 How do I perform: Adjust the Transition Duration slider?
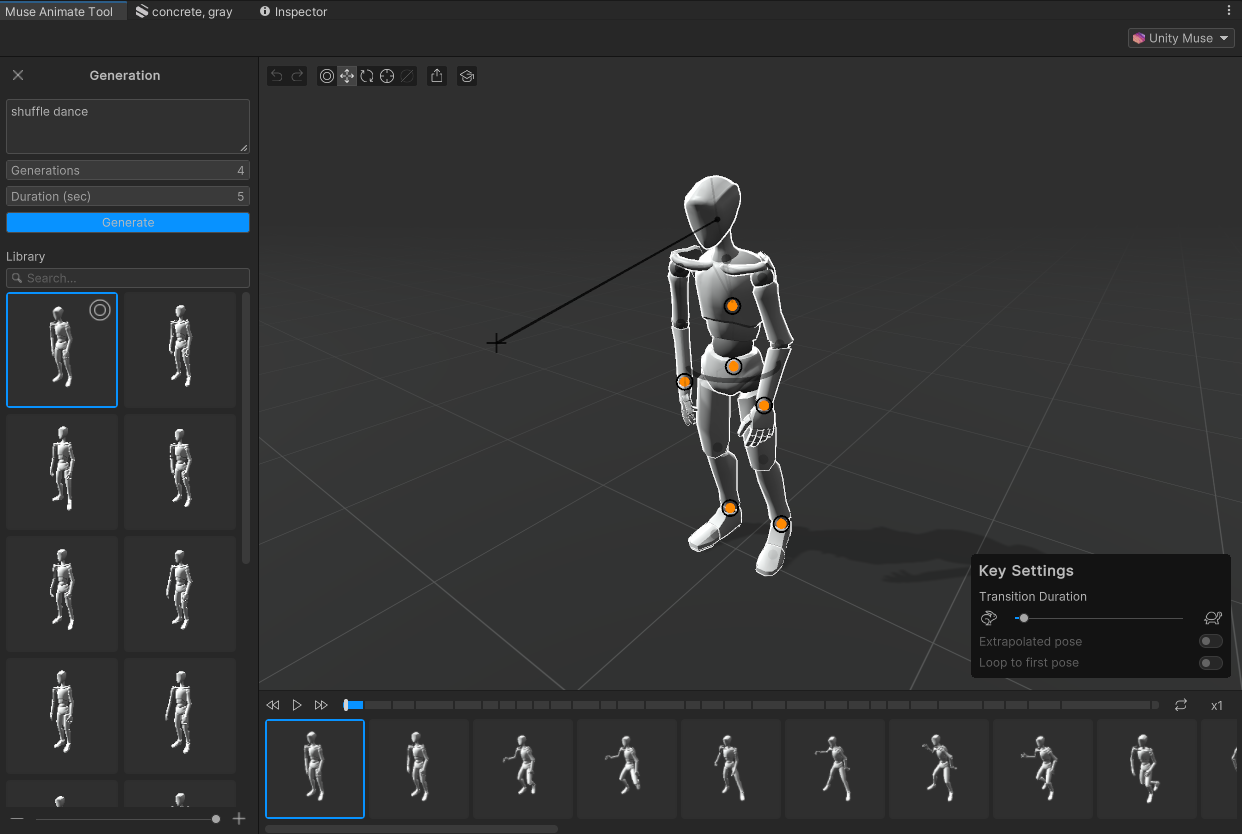[x=1098, y=618]
